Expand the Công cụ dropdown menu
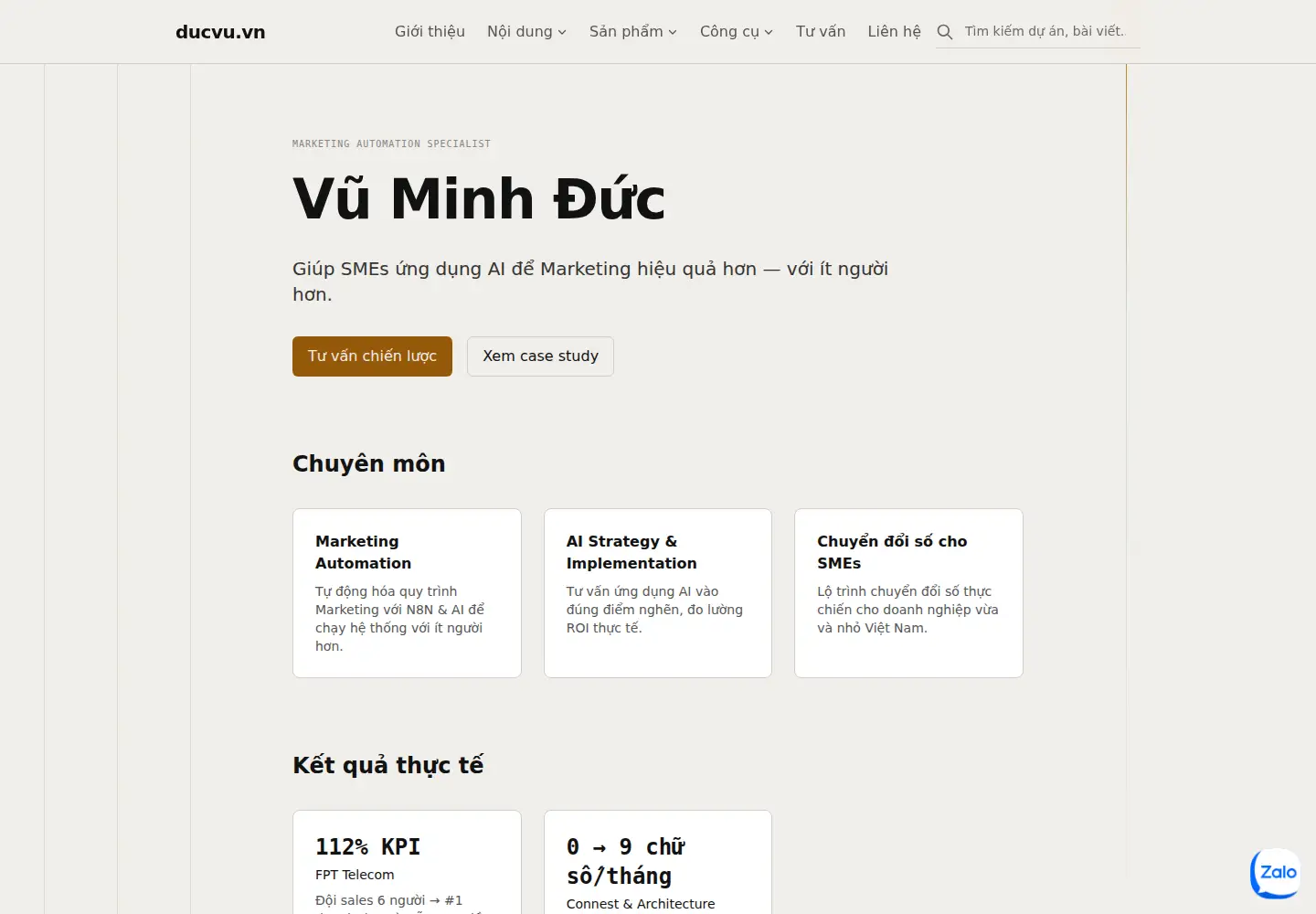The width and height of the screenshot is (1316, 914). 737,31
